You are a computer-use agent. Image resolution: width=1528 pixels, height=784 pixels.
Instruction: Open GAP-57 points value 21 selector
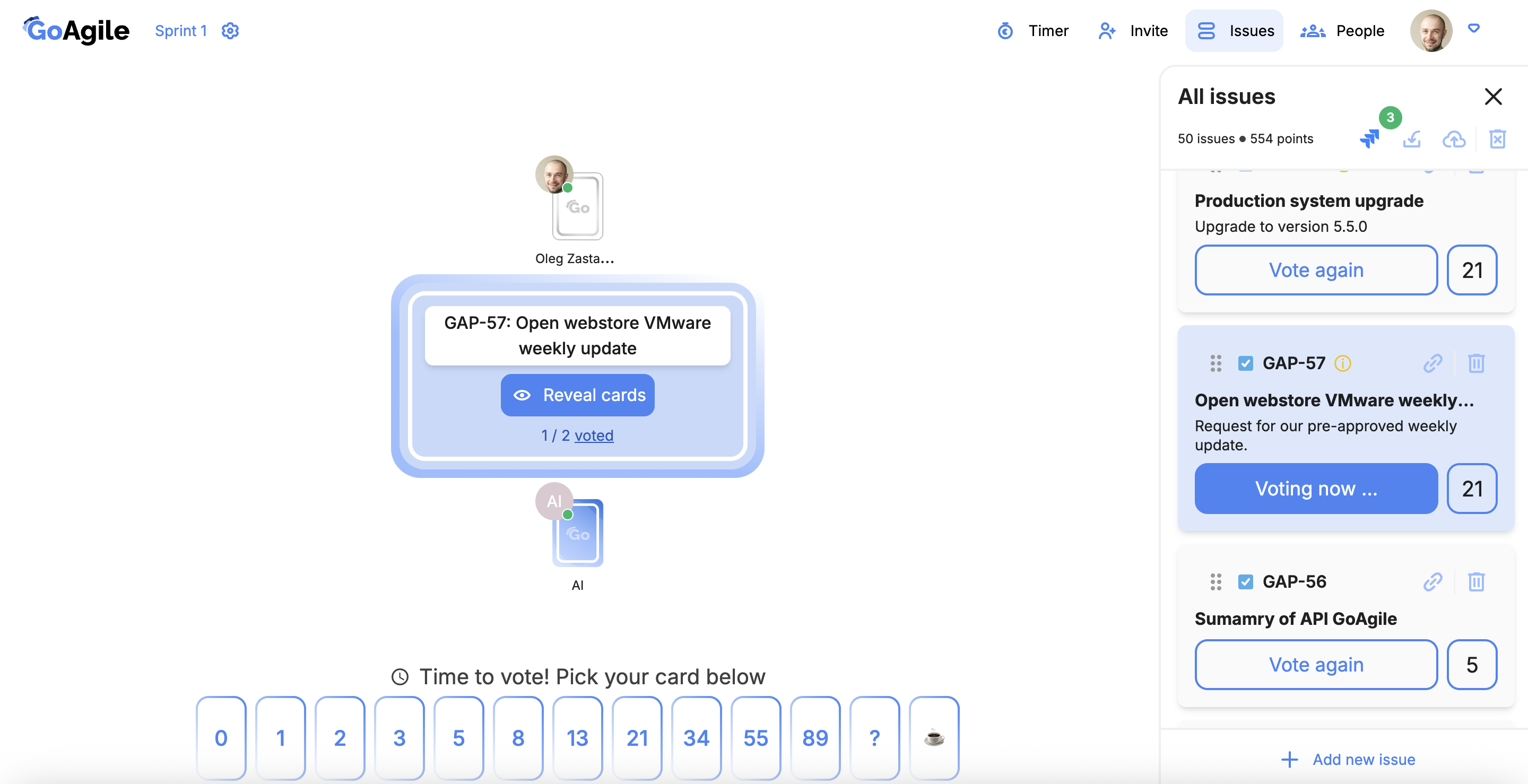tap(1472, 489)
